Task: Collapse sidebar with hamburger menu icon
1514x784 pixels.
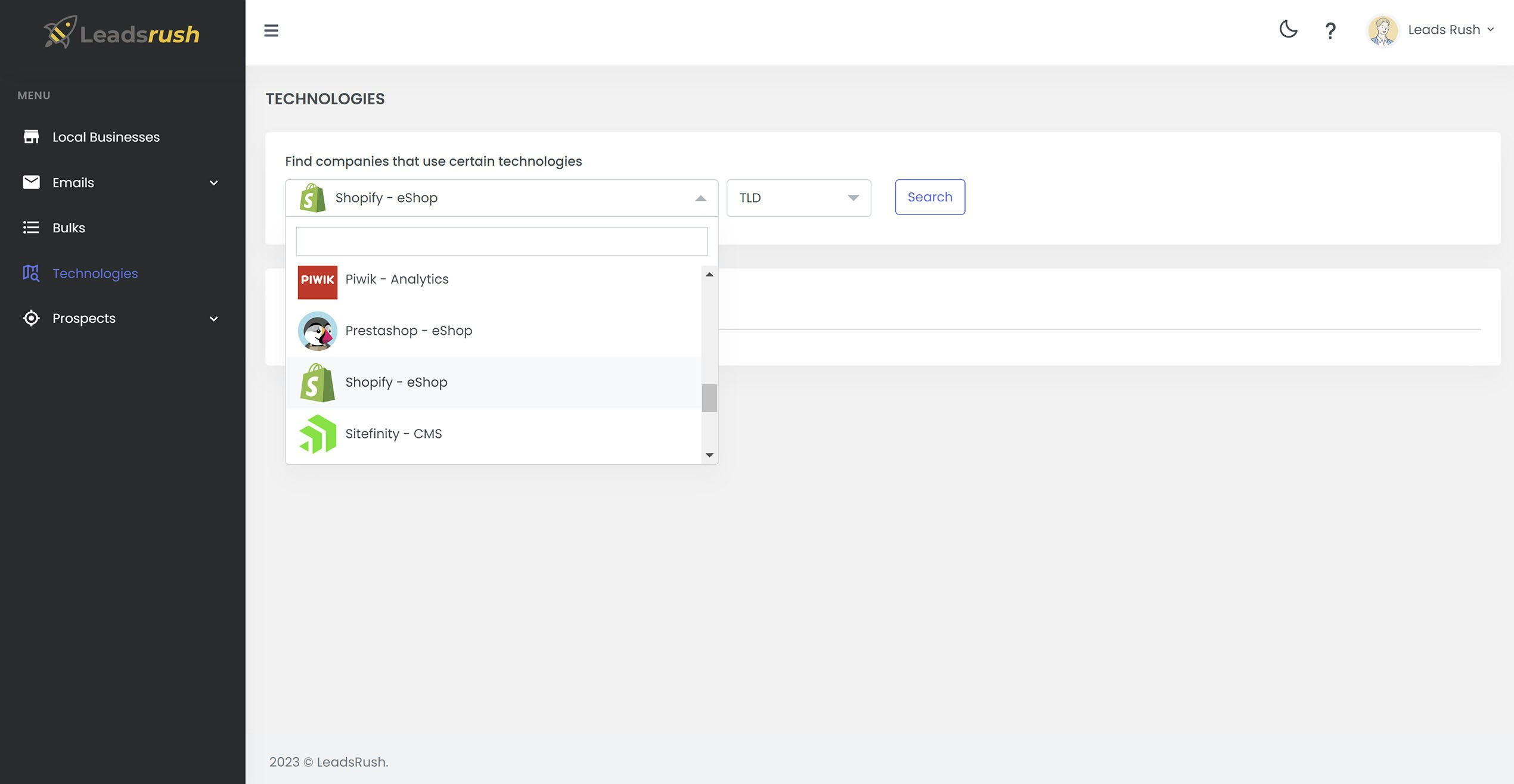Action: click(271, 30)
